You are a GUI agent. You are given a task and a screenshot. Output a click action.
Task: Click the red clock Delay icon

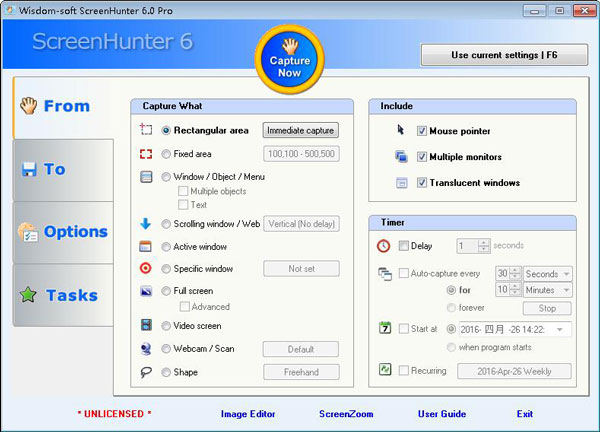coord(383,246)
